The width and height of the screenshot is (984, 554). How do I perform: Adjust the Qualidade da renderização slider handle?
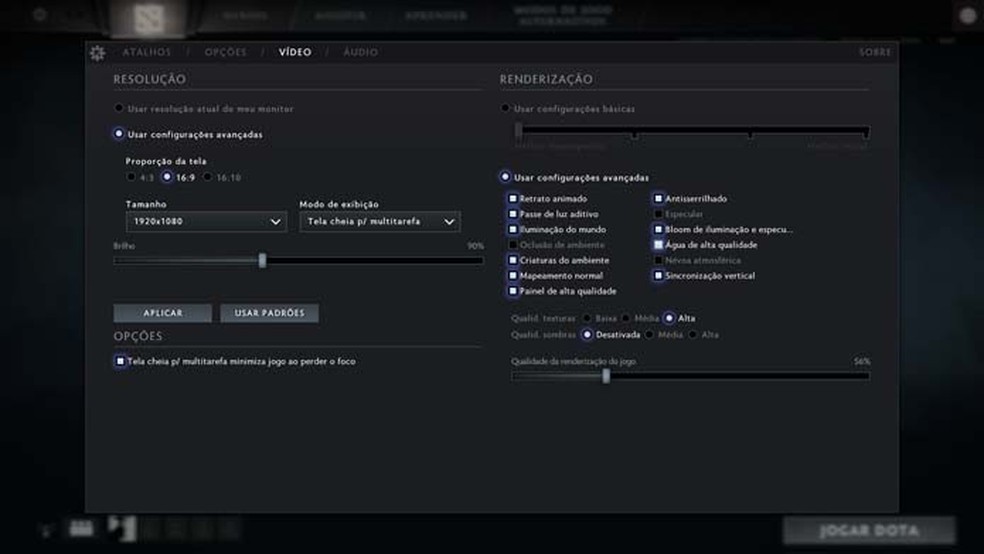(606, 376)
